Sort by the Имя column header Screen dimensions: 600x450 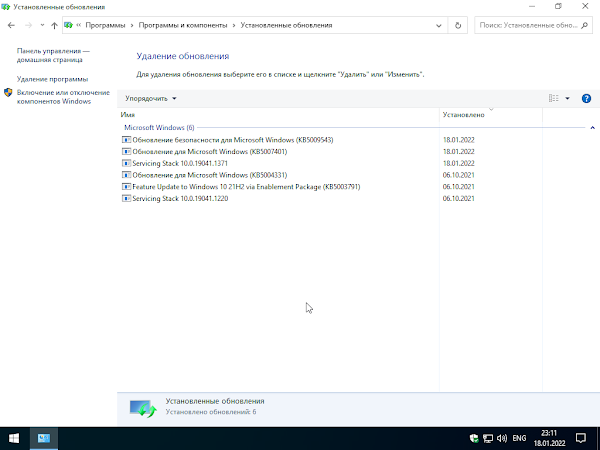click(278, 115)
